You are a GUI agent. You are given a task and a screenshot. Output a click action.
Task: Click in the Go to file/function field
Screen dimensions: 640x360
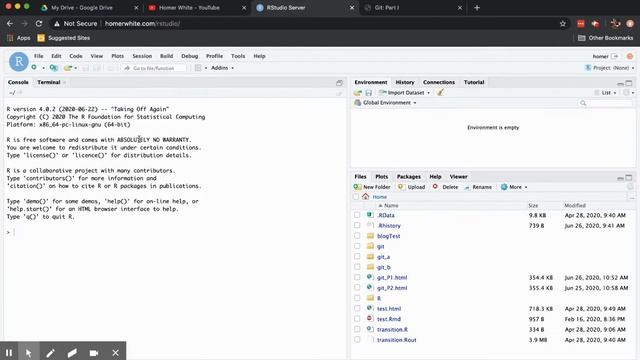click(x=154, y=68)
